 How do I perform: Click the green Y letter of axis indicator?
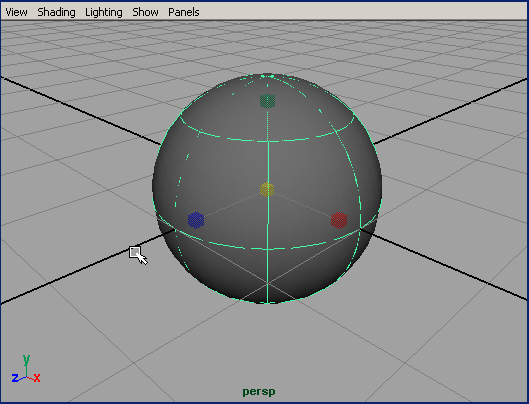pyautogui.click(x=26, y=360)
